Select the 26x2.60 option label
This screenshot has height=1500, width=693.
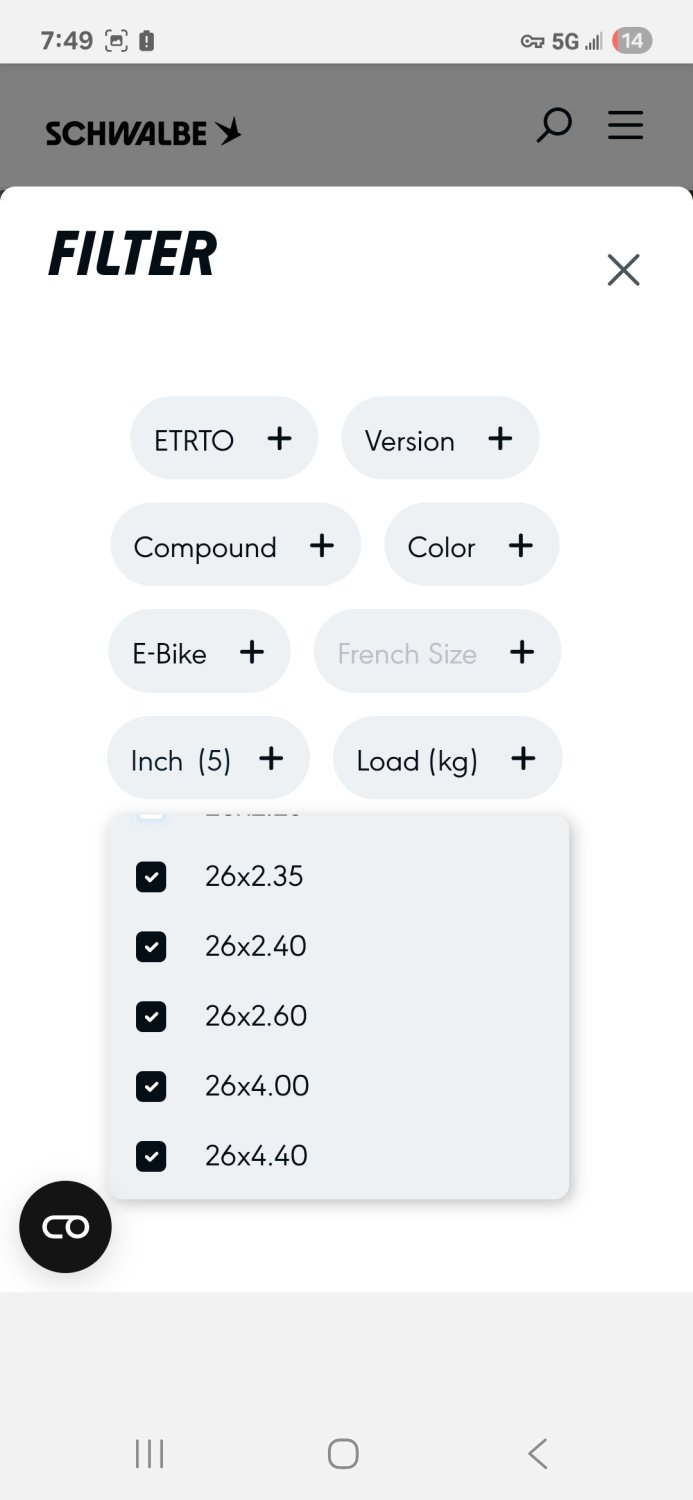(256, 1016)
